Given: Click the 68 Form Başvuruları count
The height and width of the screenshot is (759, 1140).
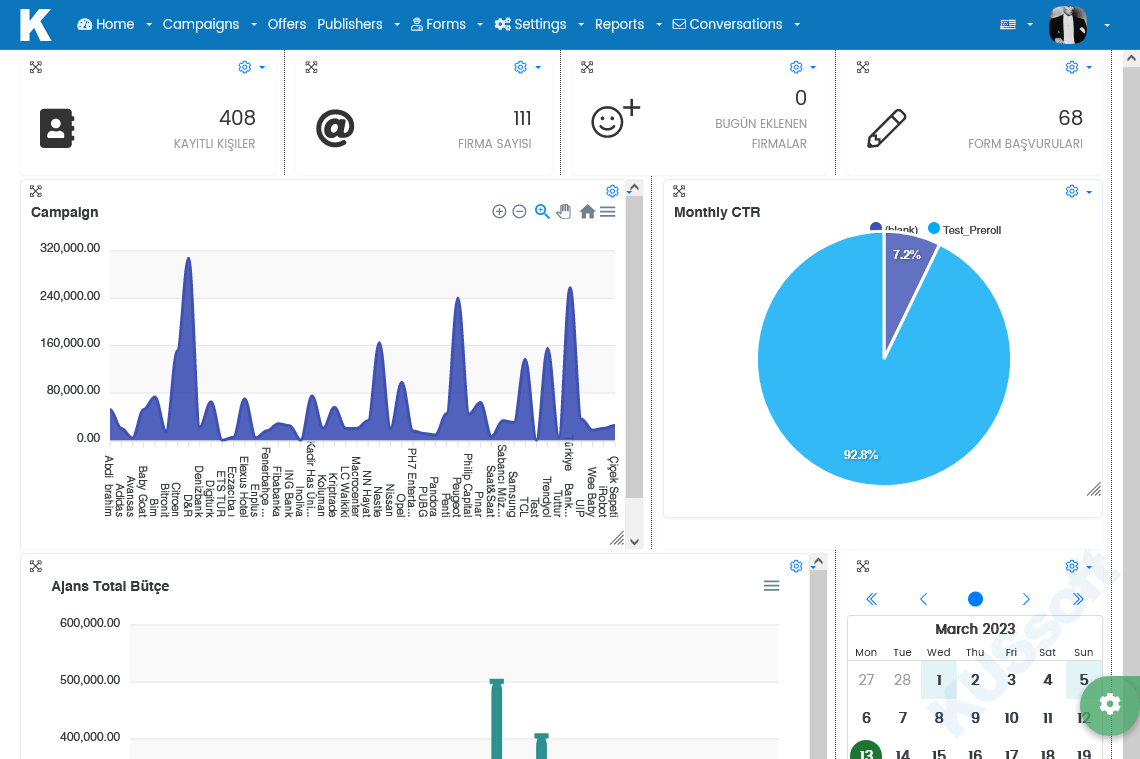Looking at the screenshot, I should pos(1070,118).
